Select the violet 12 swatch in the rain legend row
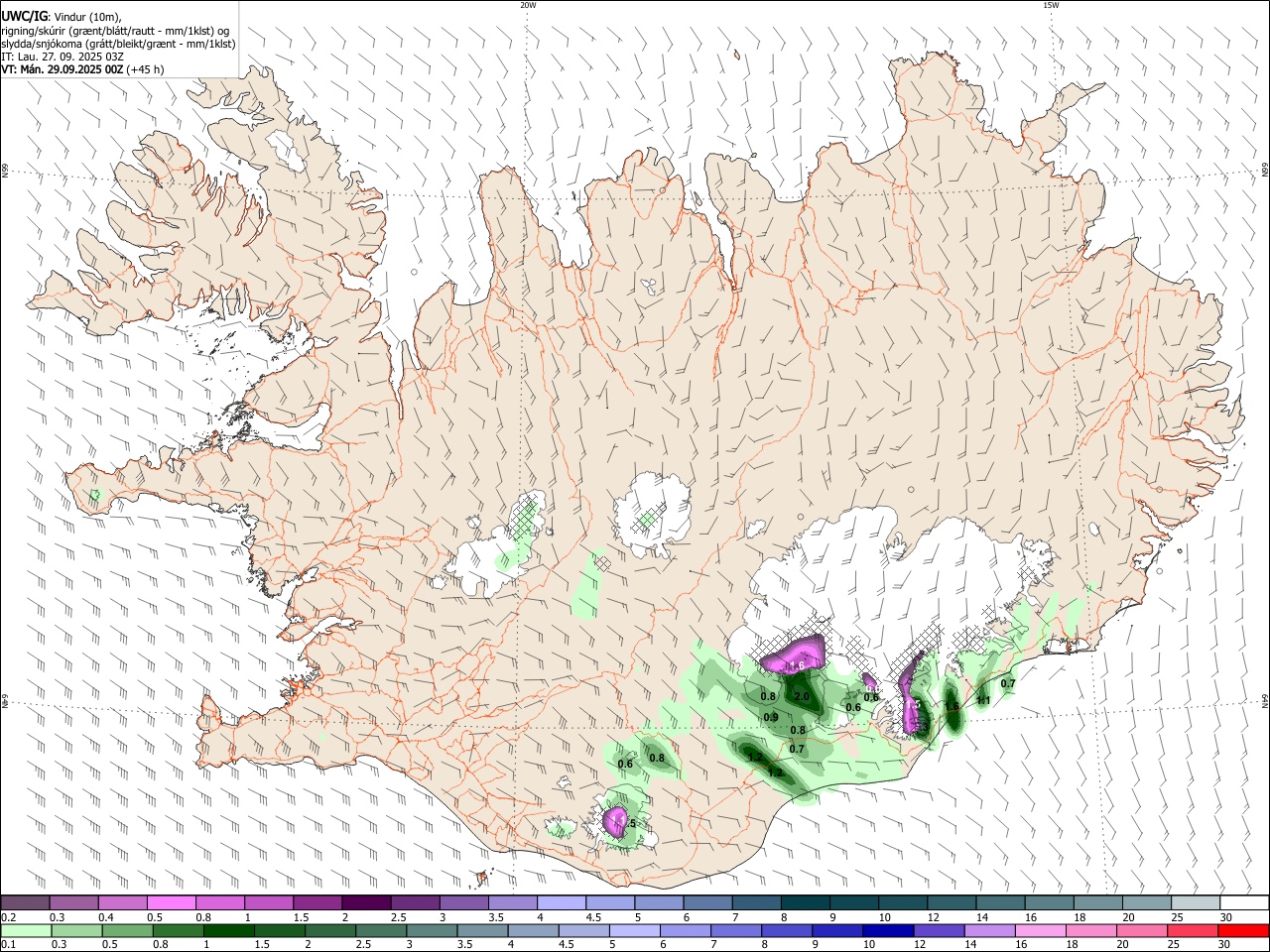1270x952 pixels. pos(939,930)
